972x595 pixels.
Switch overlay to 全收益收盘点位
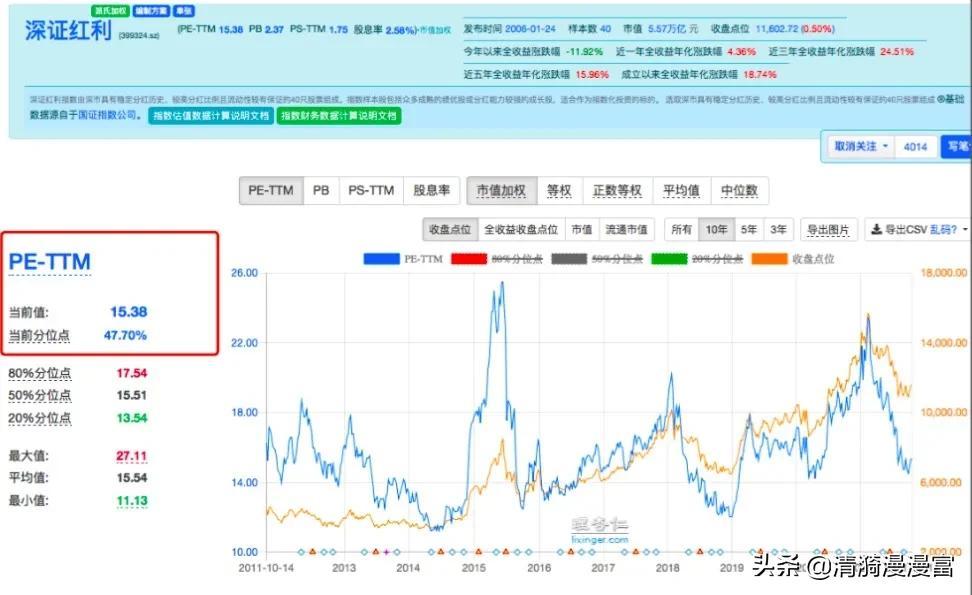(521, 229)
